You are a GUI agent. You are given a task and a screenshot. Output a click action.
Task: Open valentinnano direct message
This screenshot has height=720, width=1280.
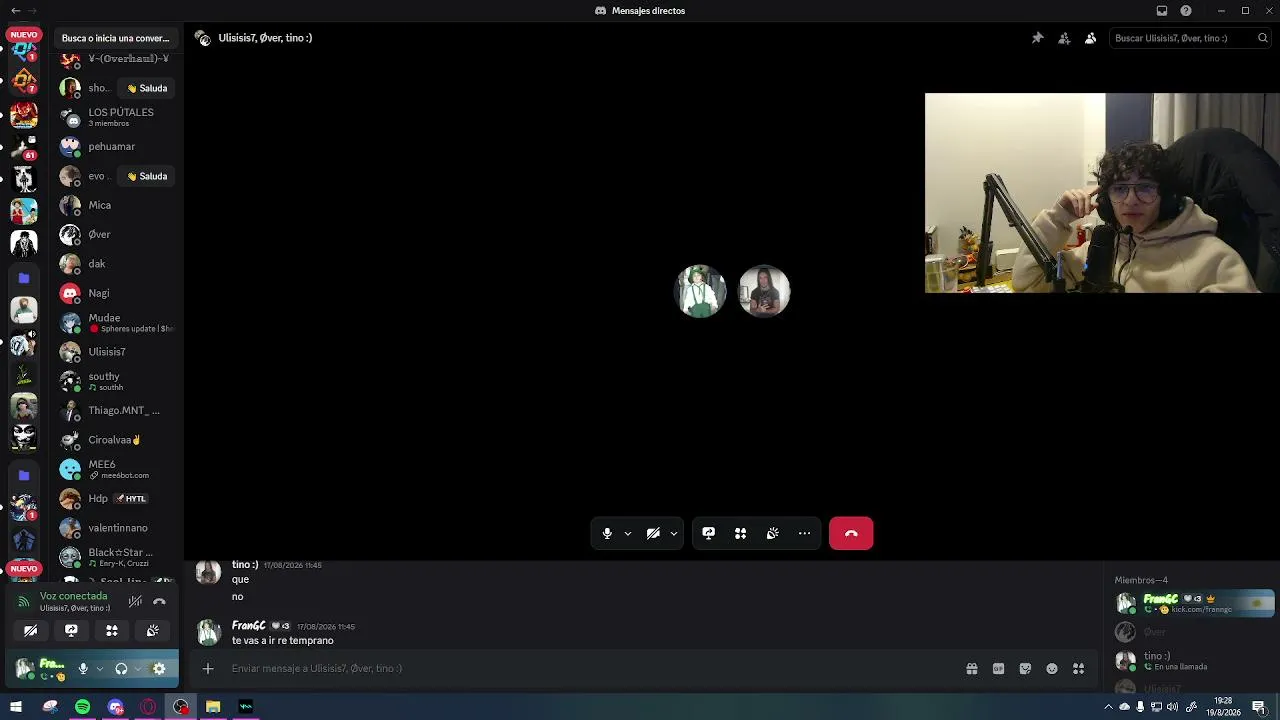point(117,528)
